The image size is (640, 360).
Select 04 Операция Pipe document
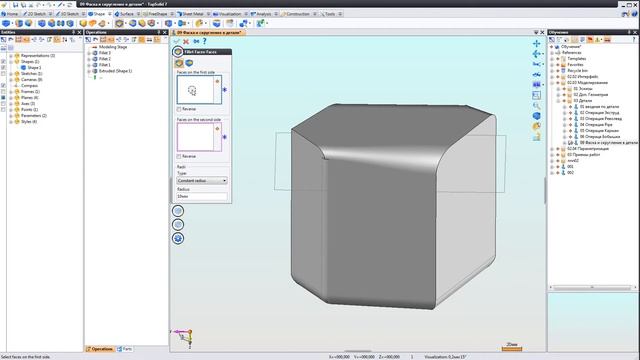[596, 125]
